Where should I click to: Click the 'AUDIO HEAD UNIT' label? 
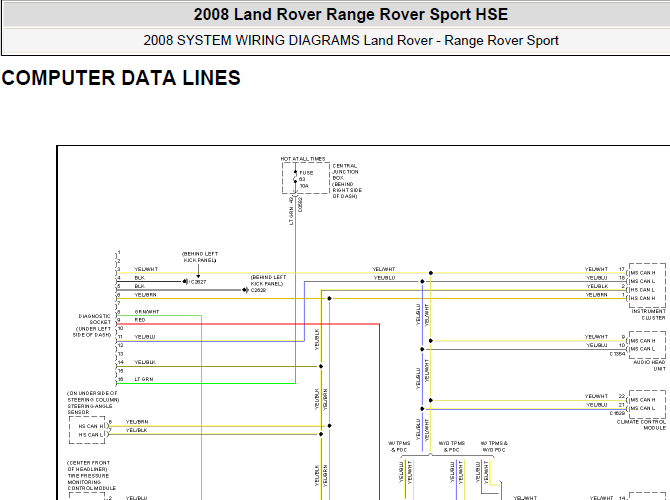tap(649, 365)
